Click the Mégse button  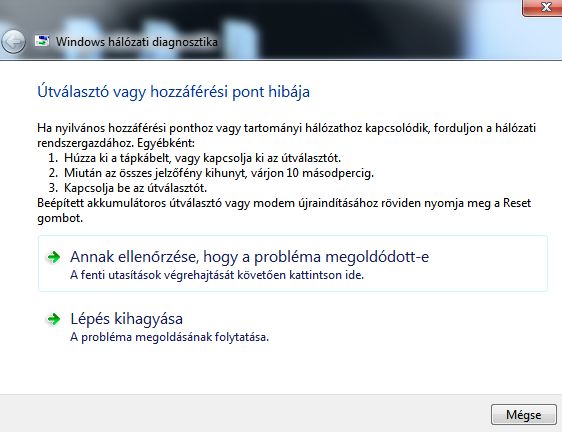(524, 414)
